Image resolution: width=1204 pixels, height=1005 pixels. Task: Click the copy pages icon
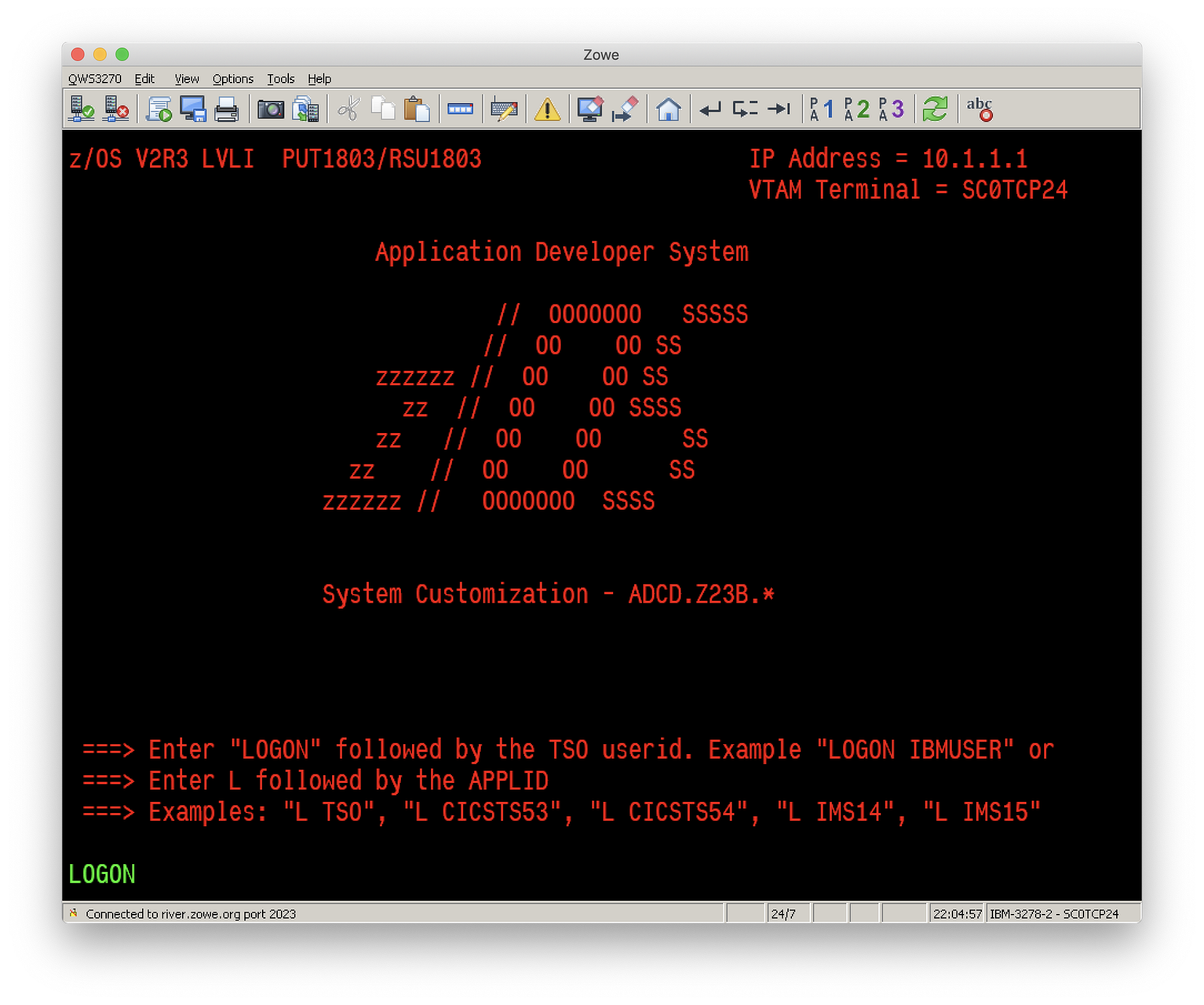tap(383, 109)
